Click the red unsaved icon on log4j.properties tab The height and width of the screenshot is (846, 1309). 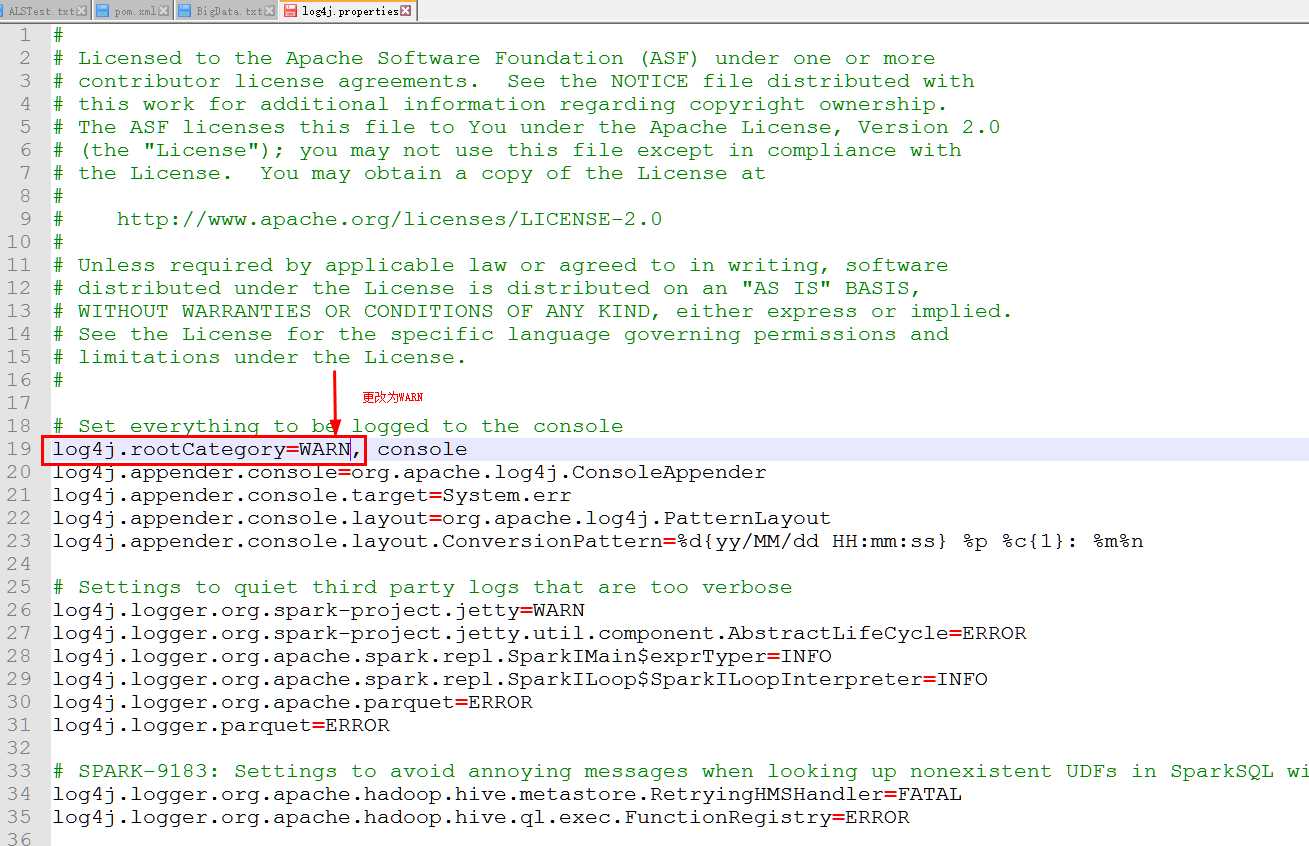pos(290,11)
